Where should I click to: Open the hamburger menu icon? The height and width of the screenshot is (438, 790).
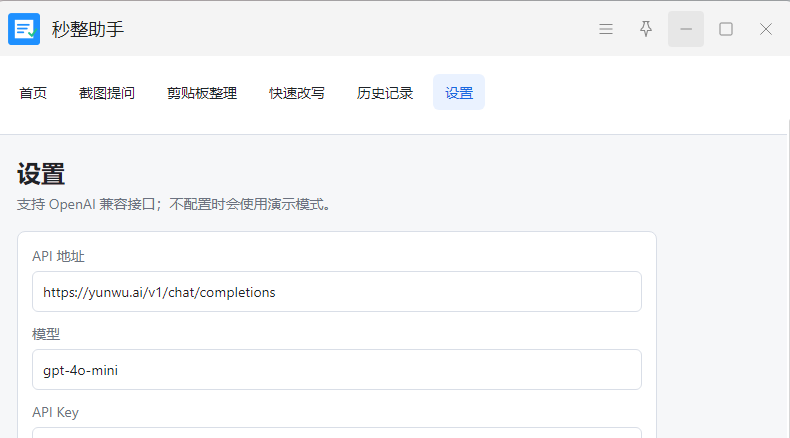(x=606, y=29)
